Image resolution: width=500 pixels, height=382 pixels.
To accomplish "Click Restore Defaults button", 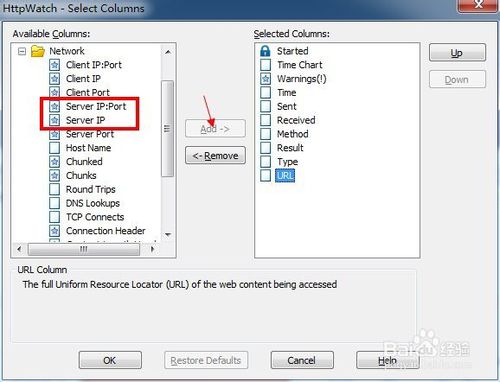I will click(x=206, y=360).
